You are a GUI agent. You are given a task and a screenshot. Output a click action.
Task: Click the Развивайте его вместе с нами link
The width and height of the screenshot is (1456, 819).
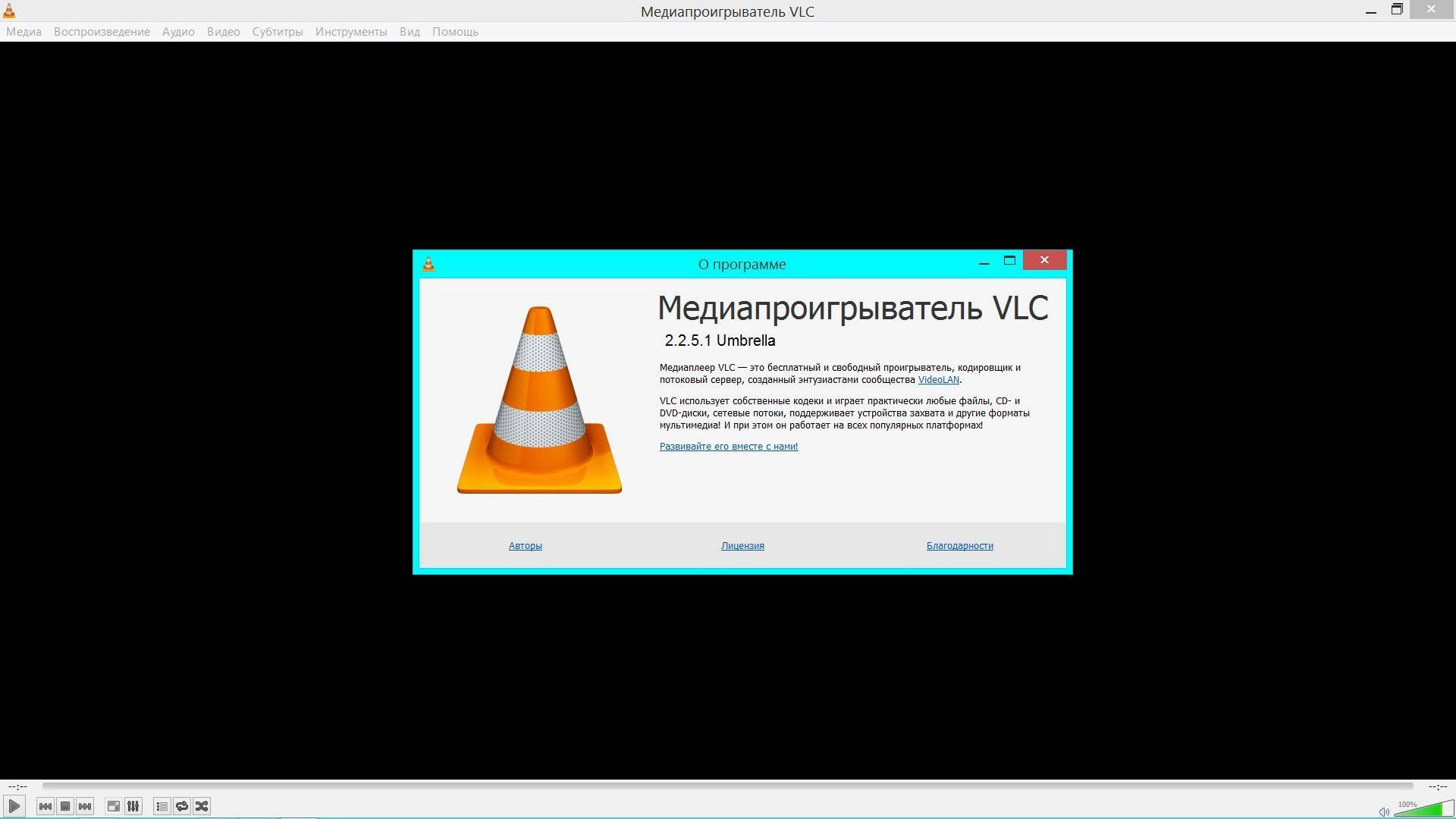point(729,447)
